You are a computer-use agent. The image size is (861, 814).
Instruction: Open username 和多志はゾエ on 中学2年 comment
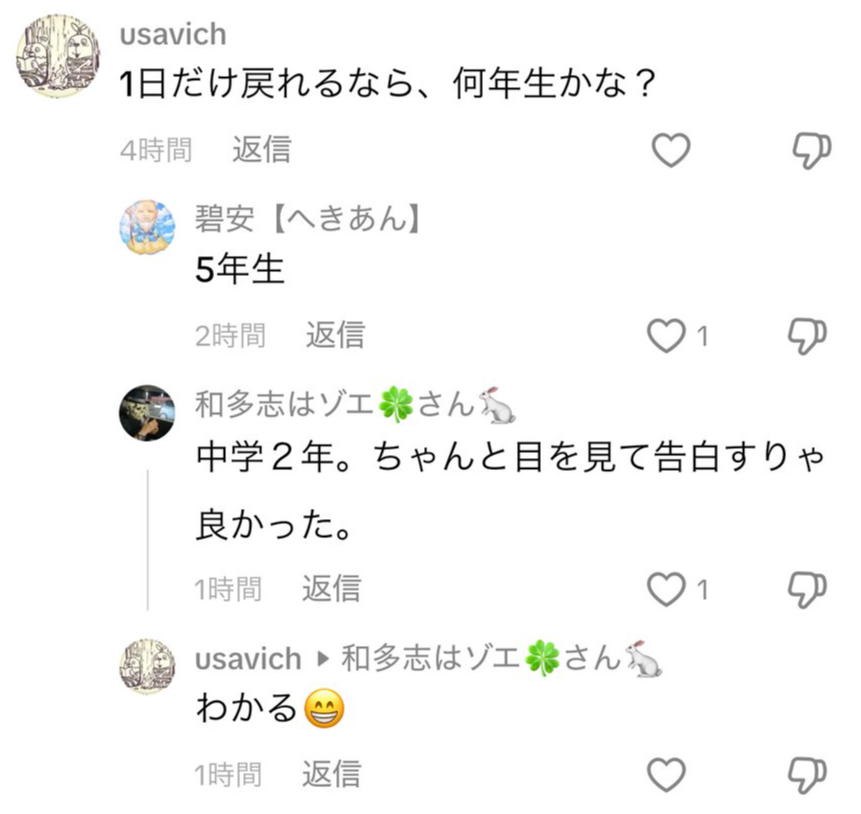coord(356,405)
